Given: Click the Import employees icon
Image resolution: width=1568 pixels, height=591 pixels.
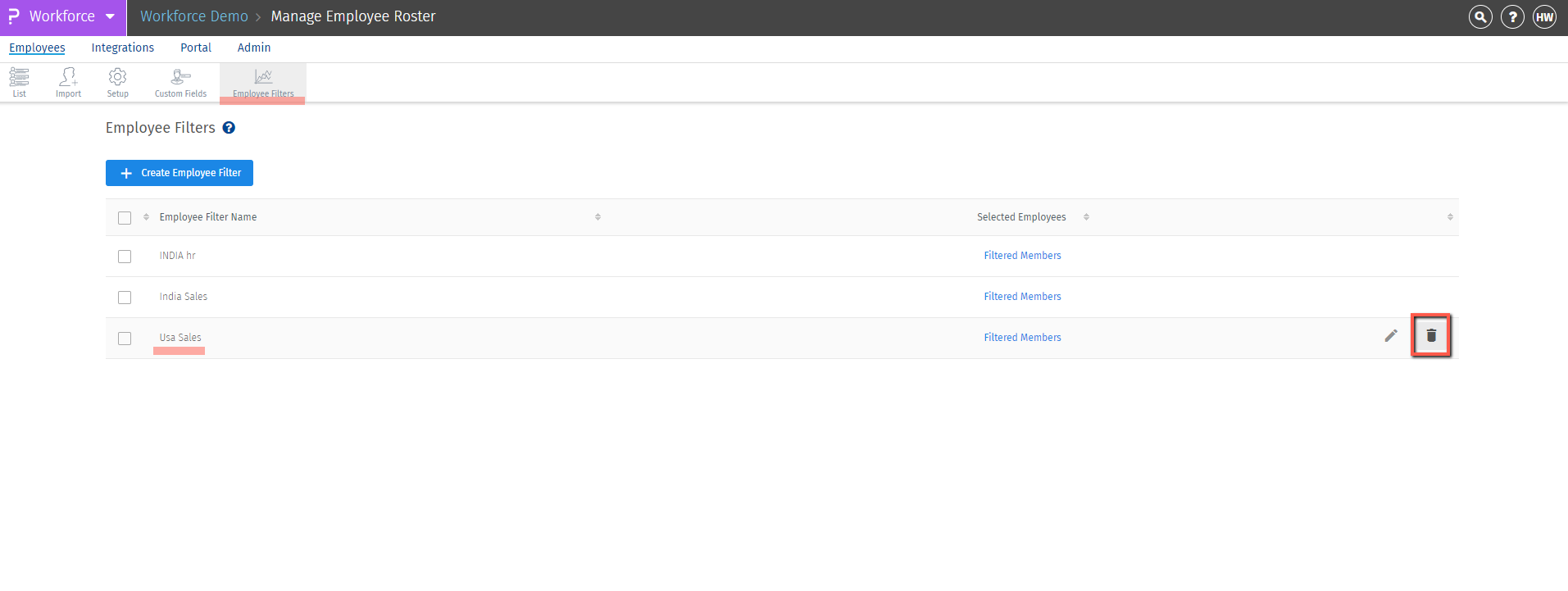Looking at the screenshot, I should pos(68,82).
